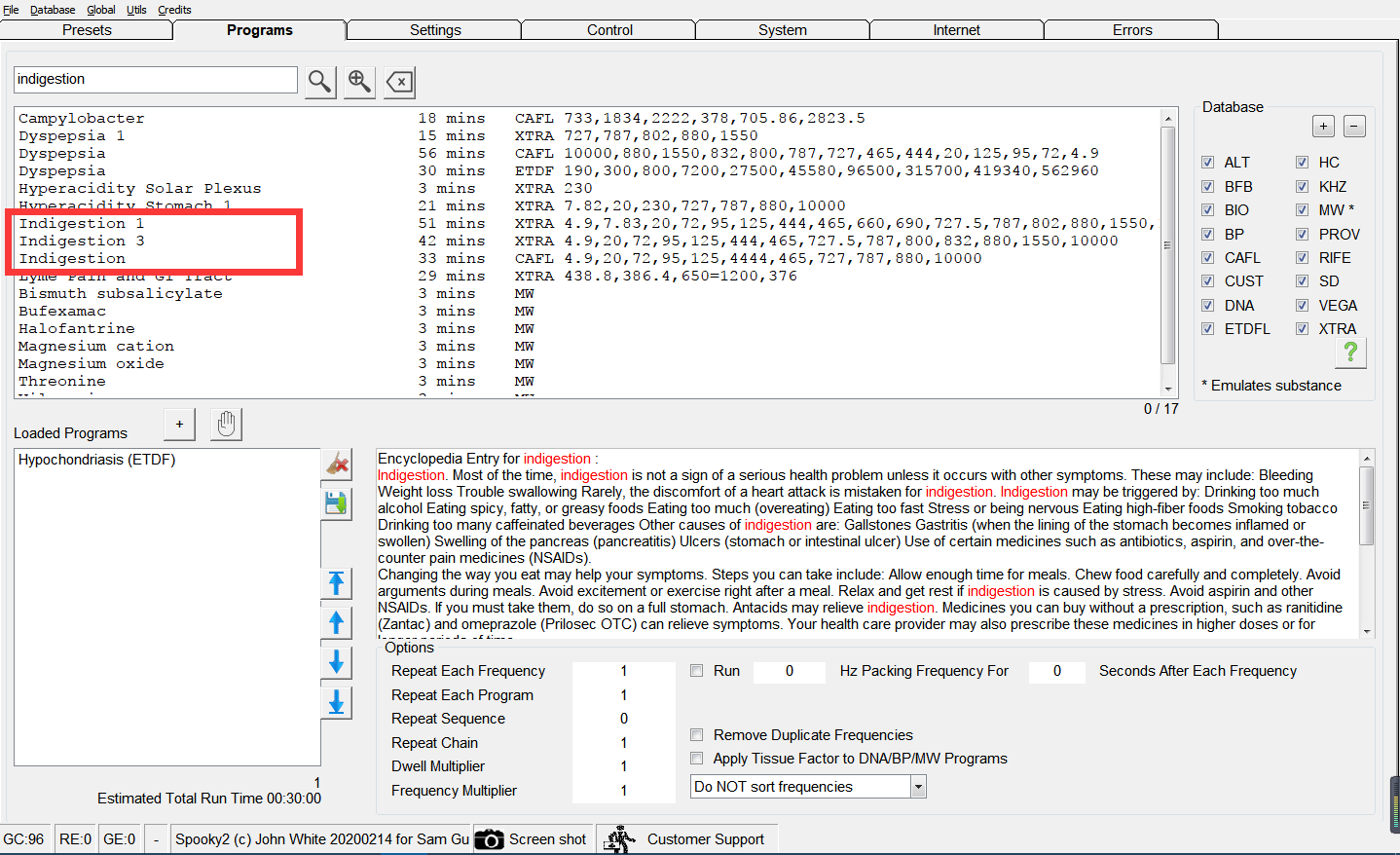The image size is (1400, 855).
Task: Click the green question mark help icon
Action: [x=1350, y=353]
